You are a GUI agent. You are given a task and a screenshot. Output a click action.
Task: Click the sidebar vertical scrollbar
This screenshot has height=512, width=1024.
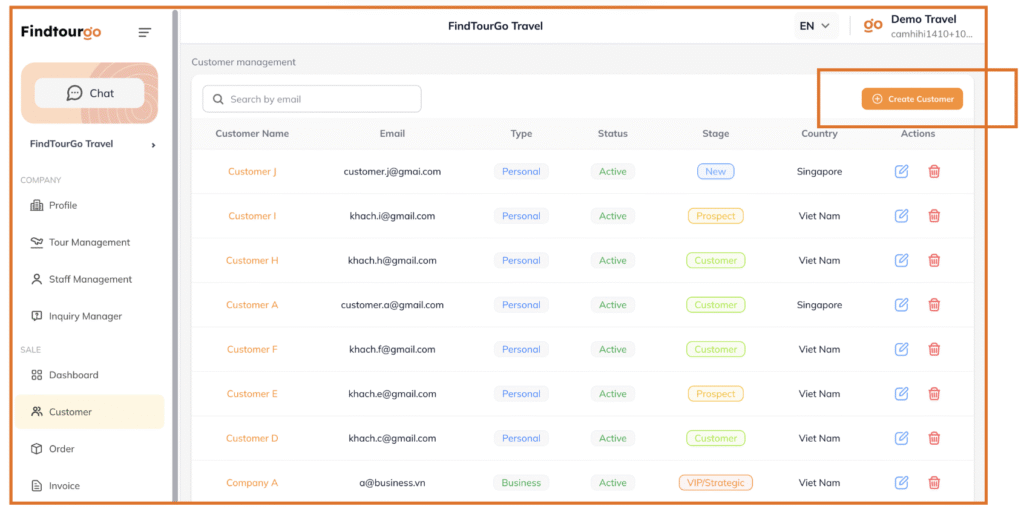tap(175, 250)
